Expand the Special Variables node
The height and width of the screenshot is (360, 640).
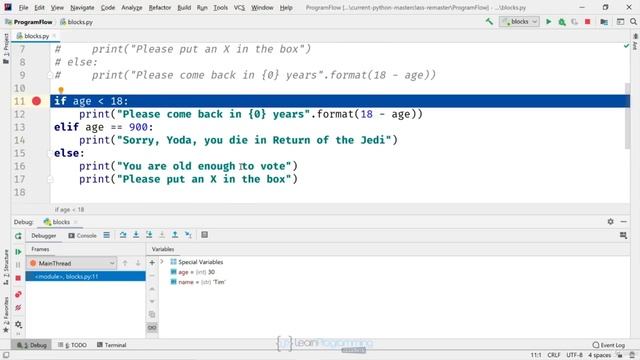tap(162, 262)
